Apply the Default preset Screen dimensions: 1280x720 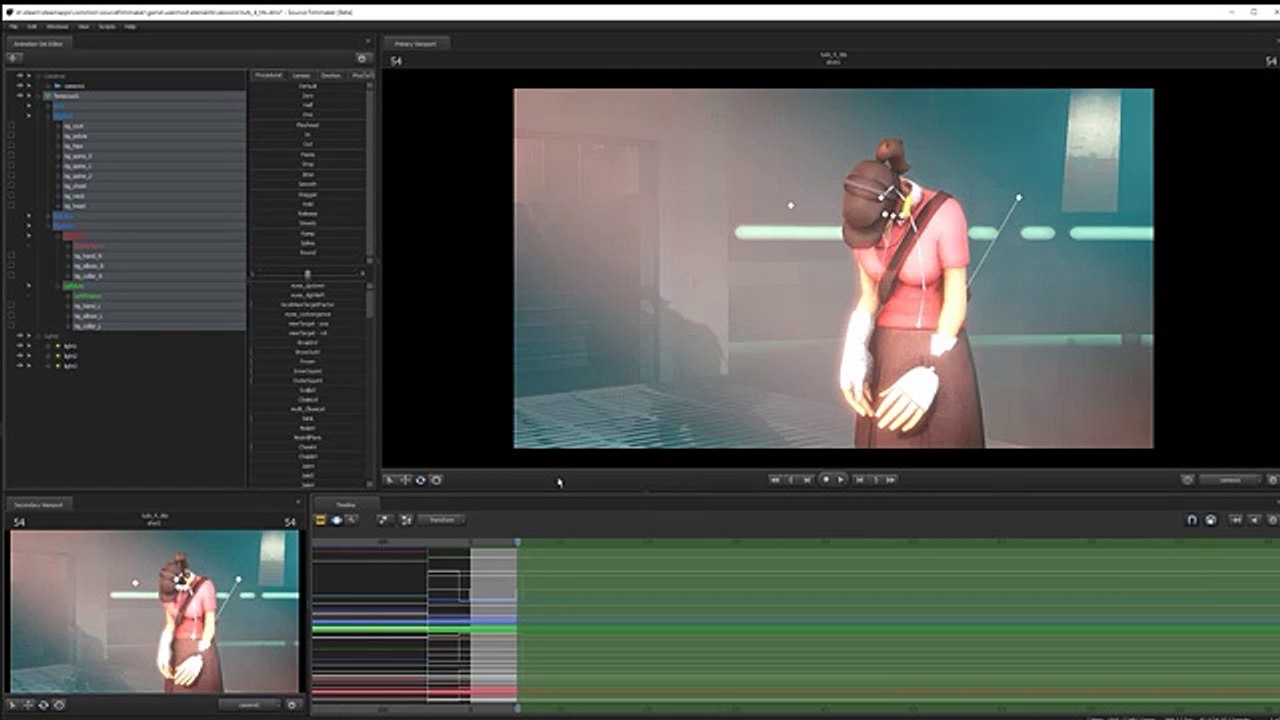307,86
